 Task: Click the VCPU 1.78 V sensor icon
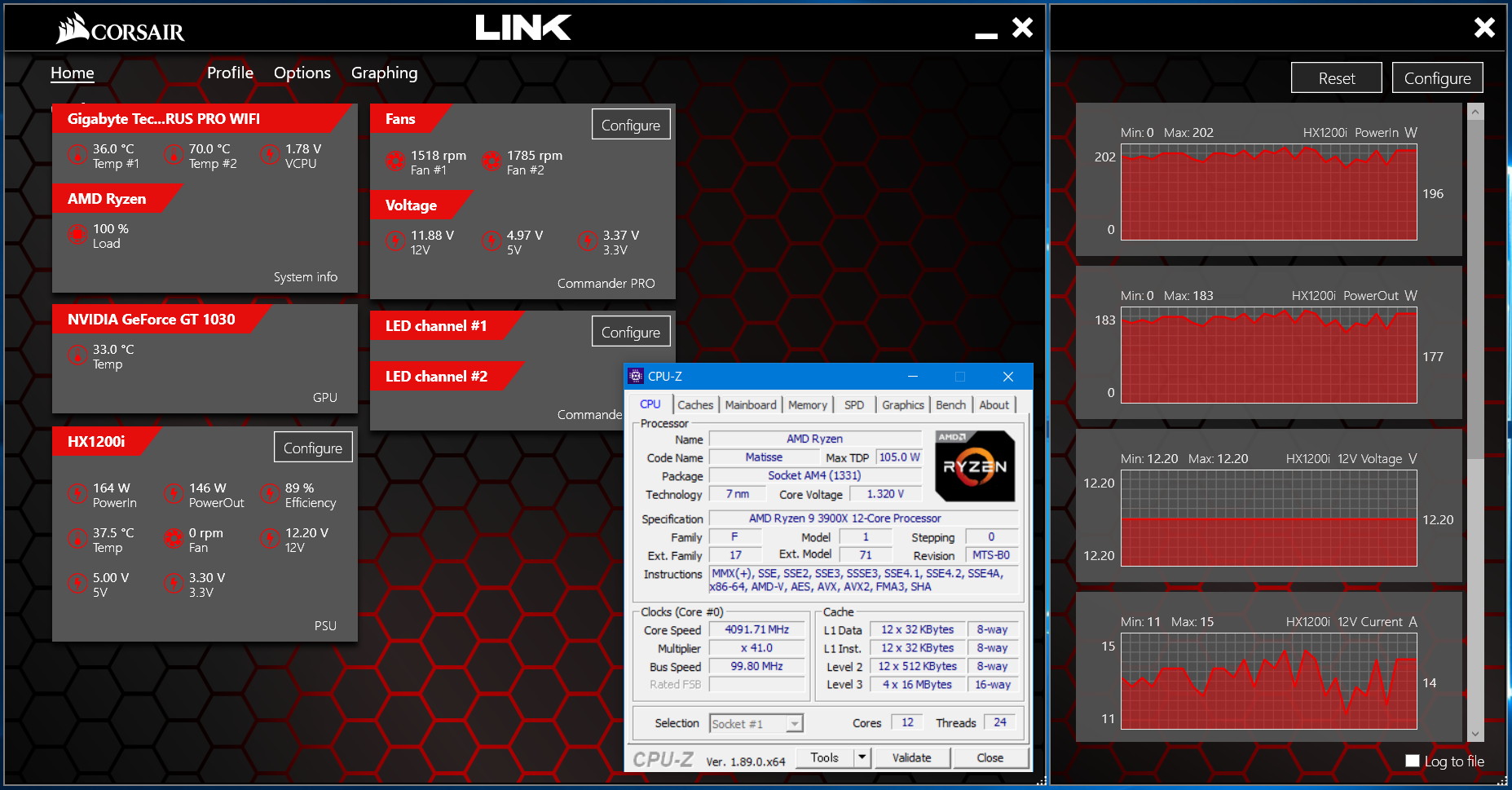tap(270, 155)
